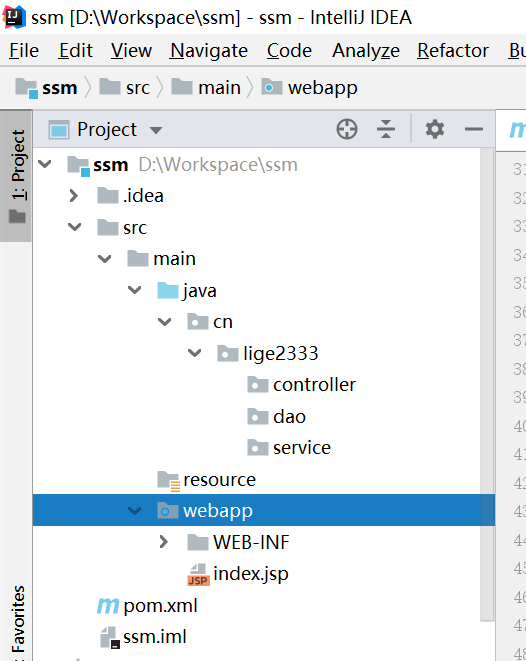The width and height of the screenshot is (526, 661).
Task: Click the Project panel vertical scrollbar
Action: click(487, 384)
